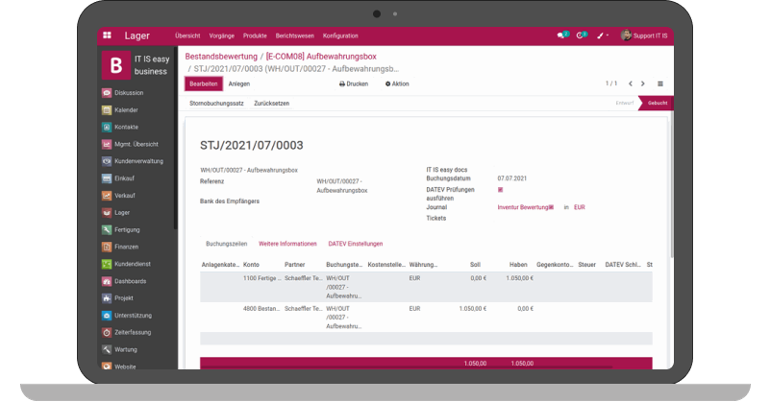Open the apps grid menu icon
Screen dimensions: 770x402
pos(107,35)
